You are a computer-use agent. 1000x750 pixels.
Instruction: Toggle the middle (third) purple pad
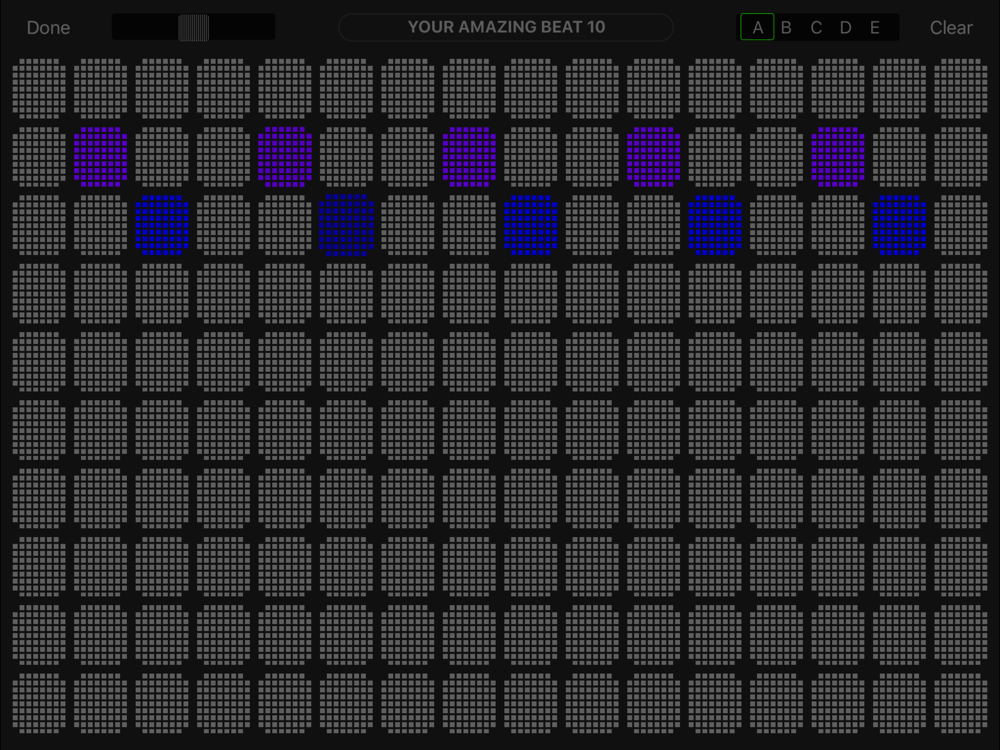(469, 157)
